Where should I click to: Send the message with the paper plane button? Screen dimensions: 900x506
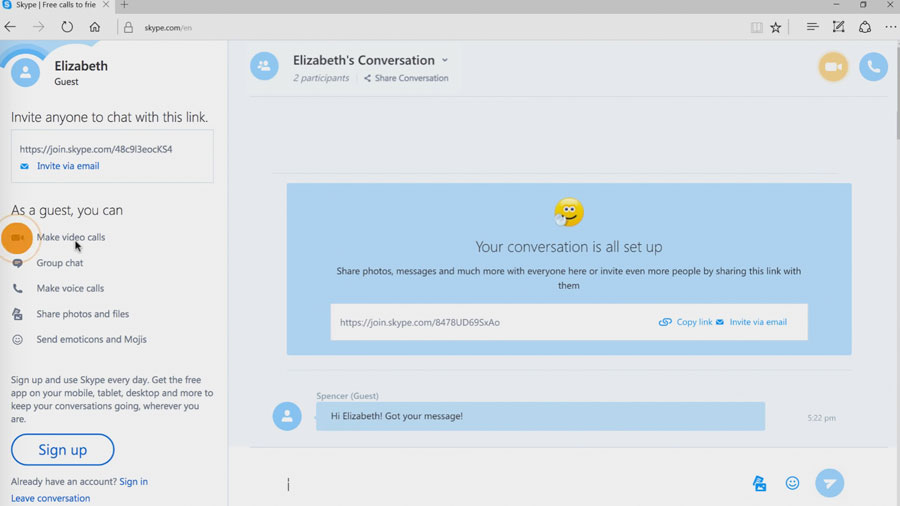tap(829, 483)
